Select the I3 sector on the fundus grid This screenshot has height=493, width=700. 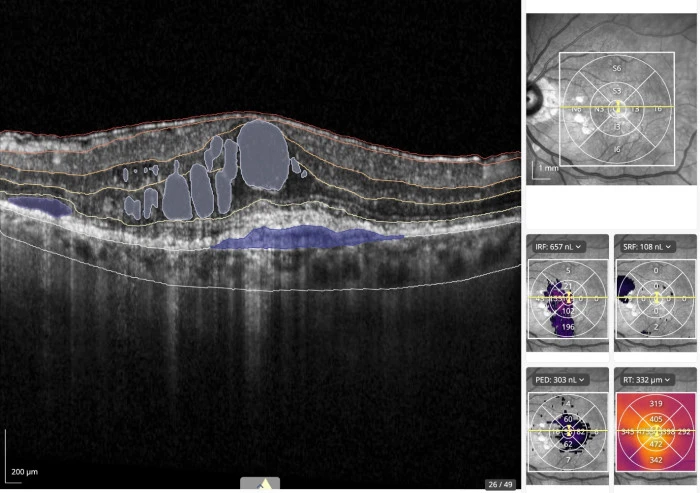pyautogui.click(x=617, y=127)
